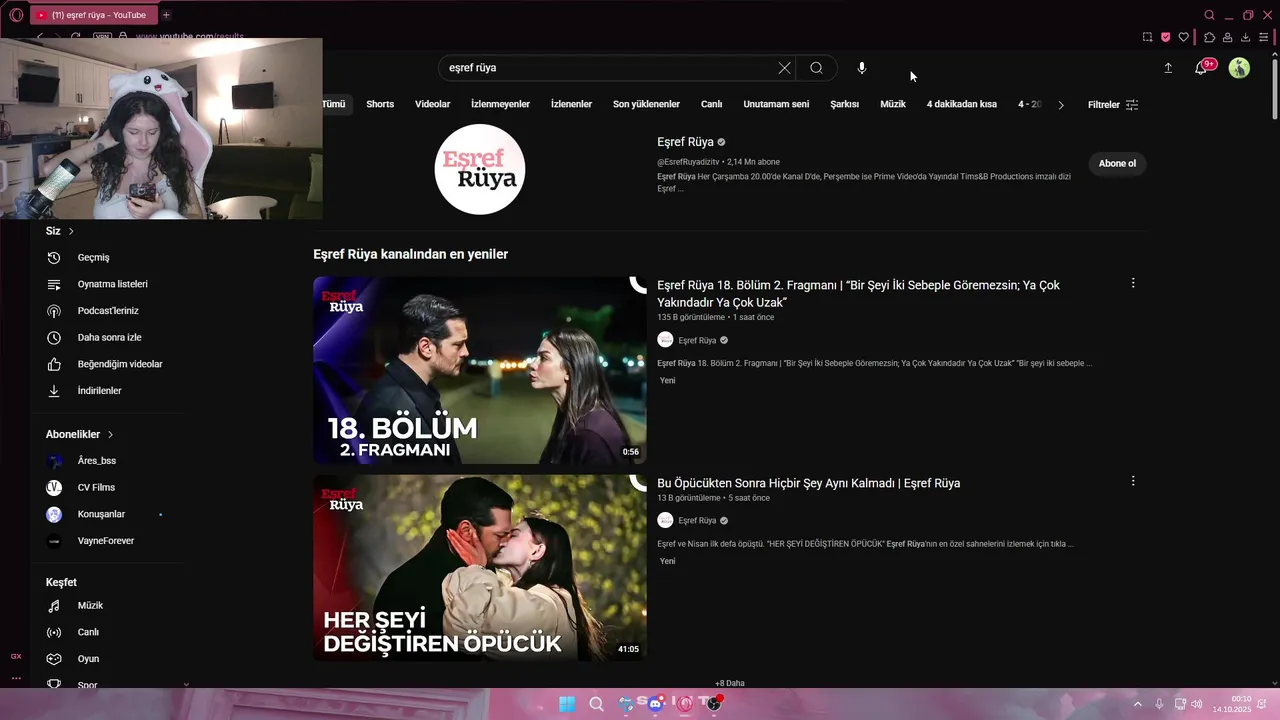Select the 4 dakikadan kısa chip

pyautogui.click(x=962, y=104)
